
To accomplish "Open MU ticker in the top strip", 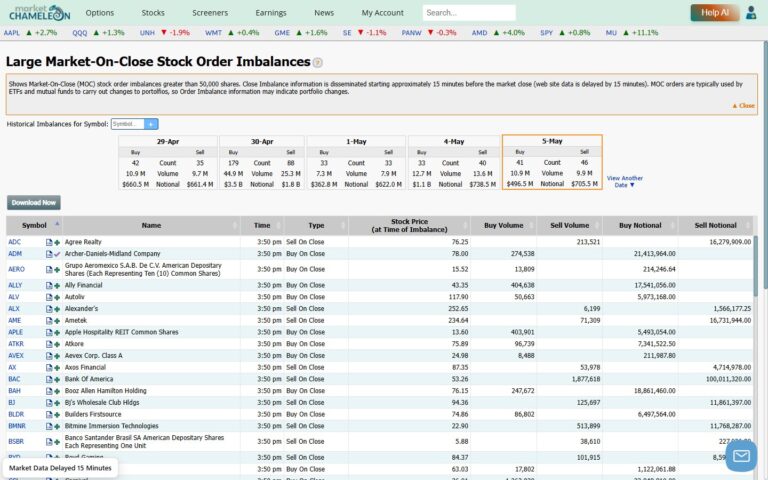I will coord(611,33).
